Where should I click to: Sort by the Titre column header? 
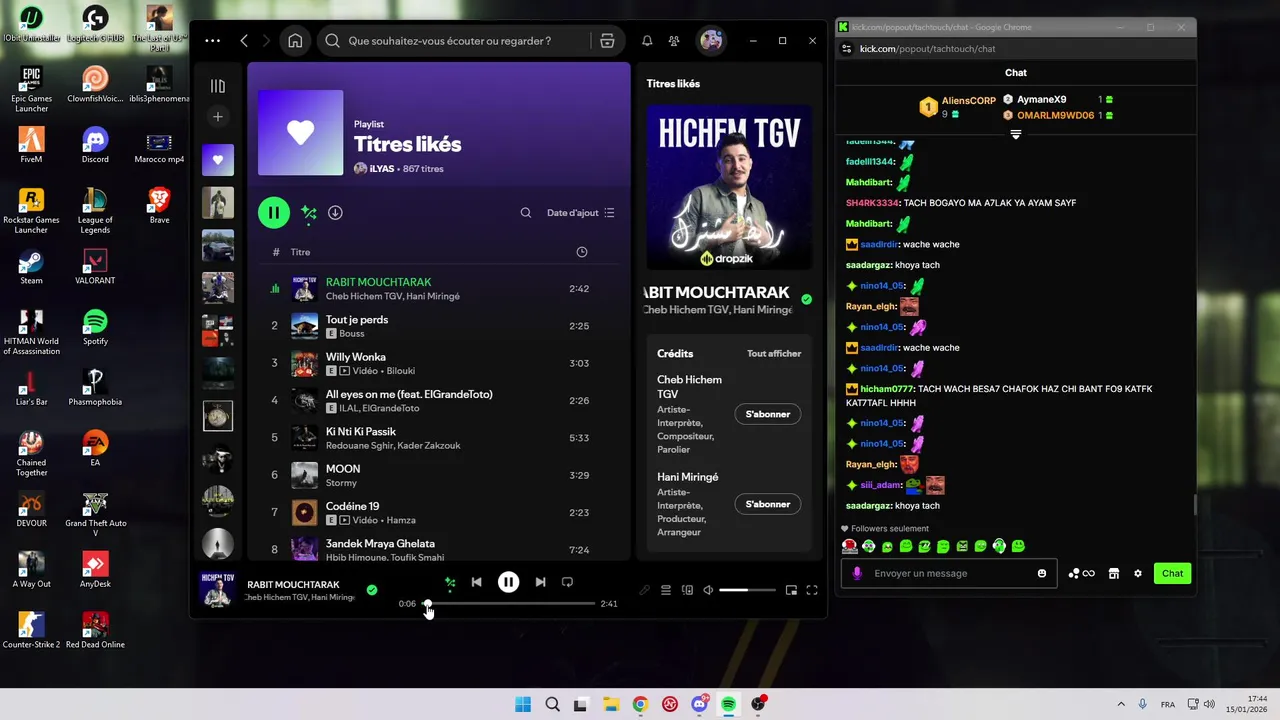[x=300, y=252]
